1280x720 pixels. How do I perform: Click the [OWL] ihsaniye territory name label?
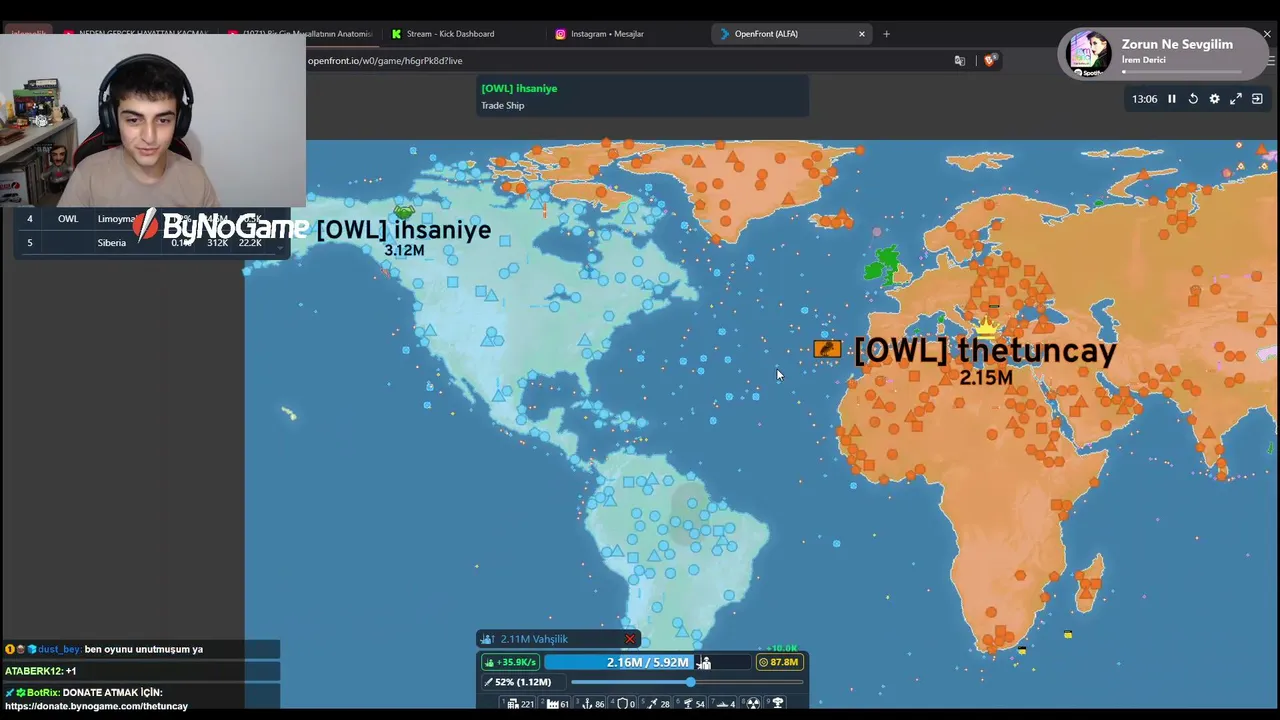coord(404,230)
